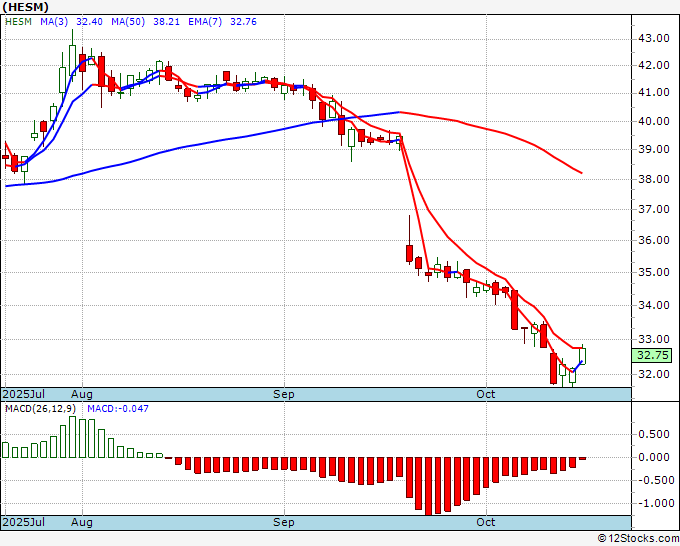Click the 42.00 price axis label

pyautogui.click(x=654, y=65)
